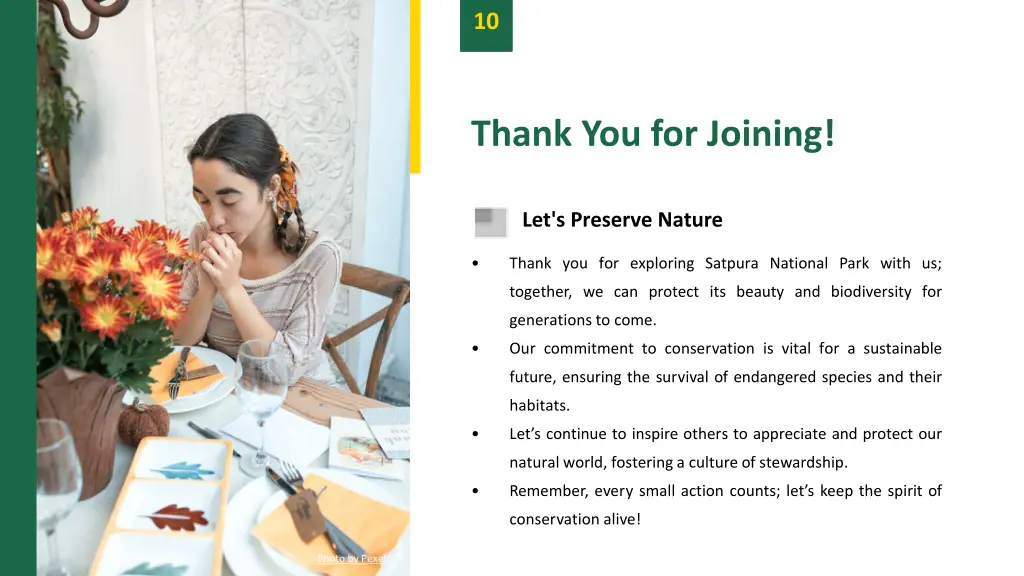Click the small pumpkin on the table
Screen dimensions: 1024x576
click(143, 423)
